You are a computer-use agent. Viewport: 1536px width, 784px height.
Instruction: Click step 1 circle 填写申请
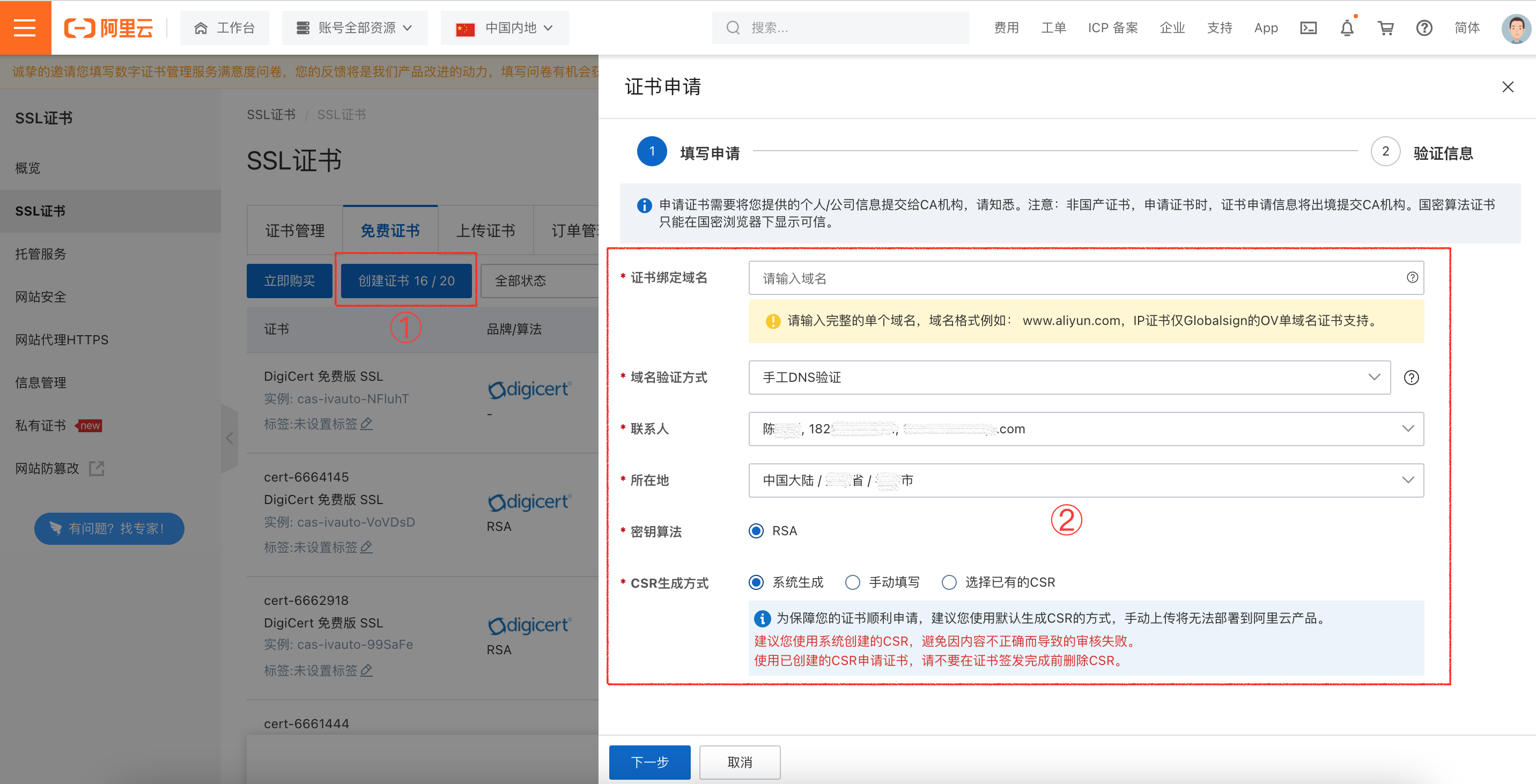pyautogui.click(x=652, y=151)
